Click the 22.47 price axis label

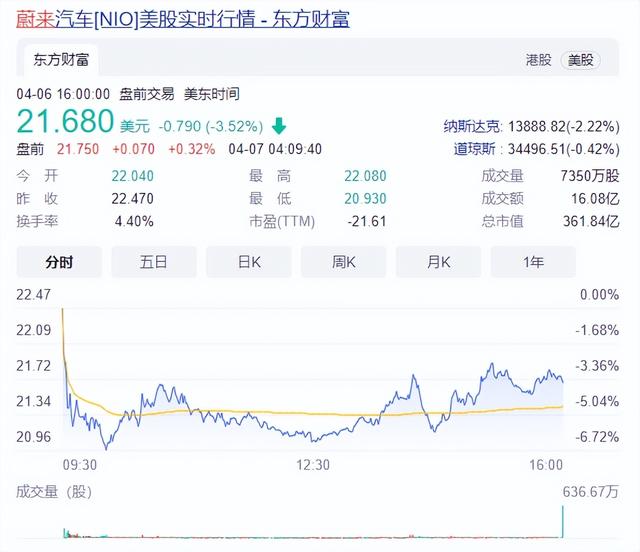coord(33,294)
